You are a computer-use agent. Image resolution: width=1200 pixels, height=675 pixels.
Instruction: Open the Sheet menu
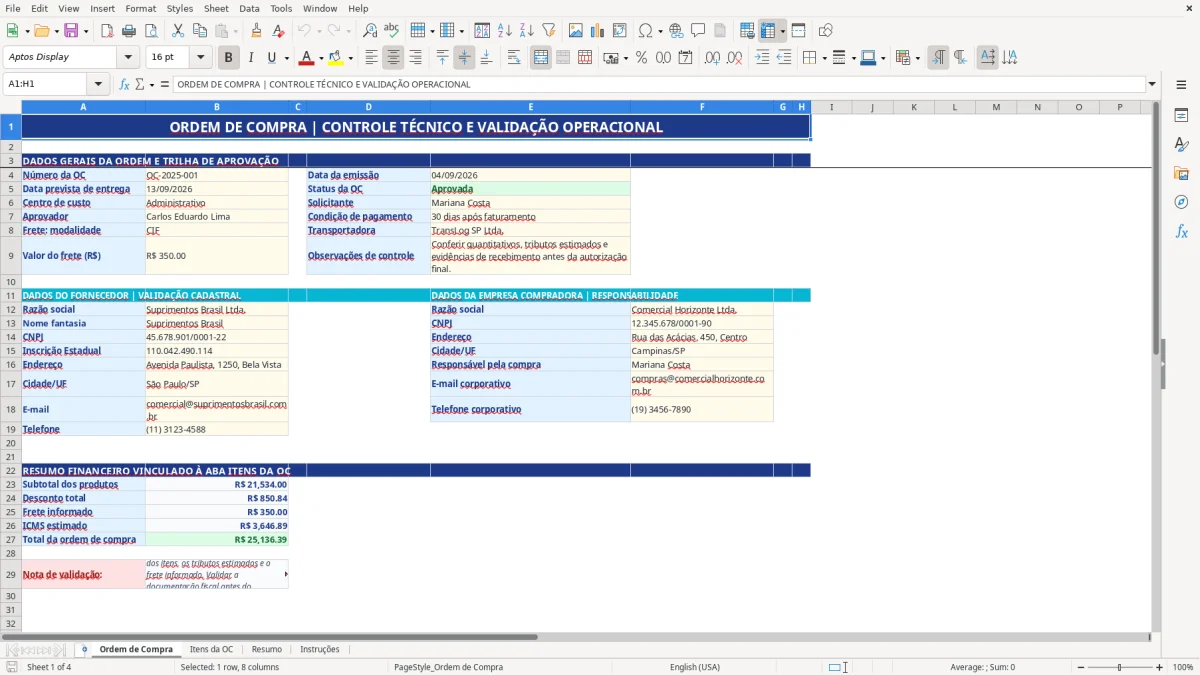pos(216,8)
